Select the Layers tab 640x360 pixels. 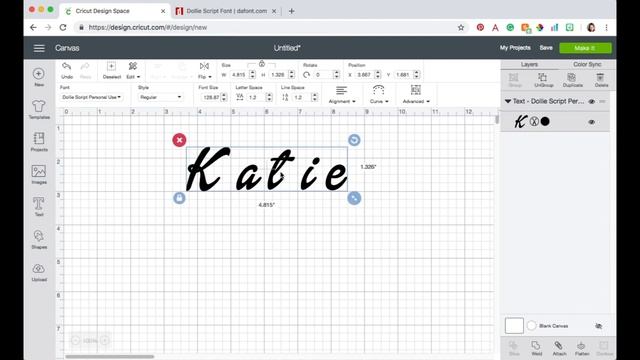529,64
